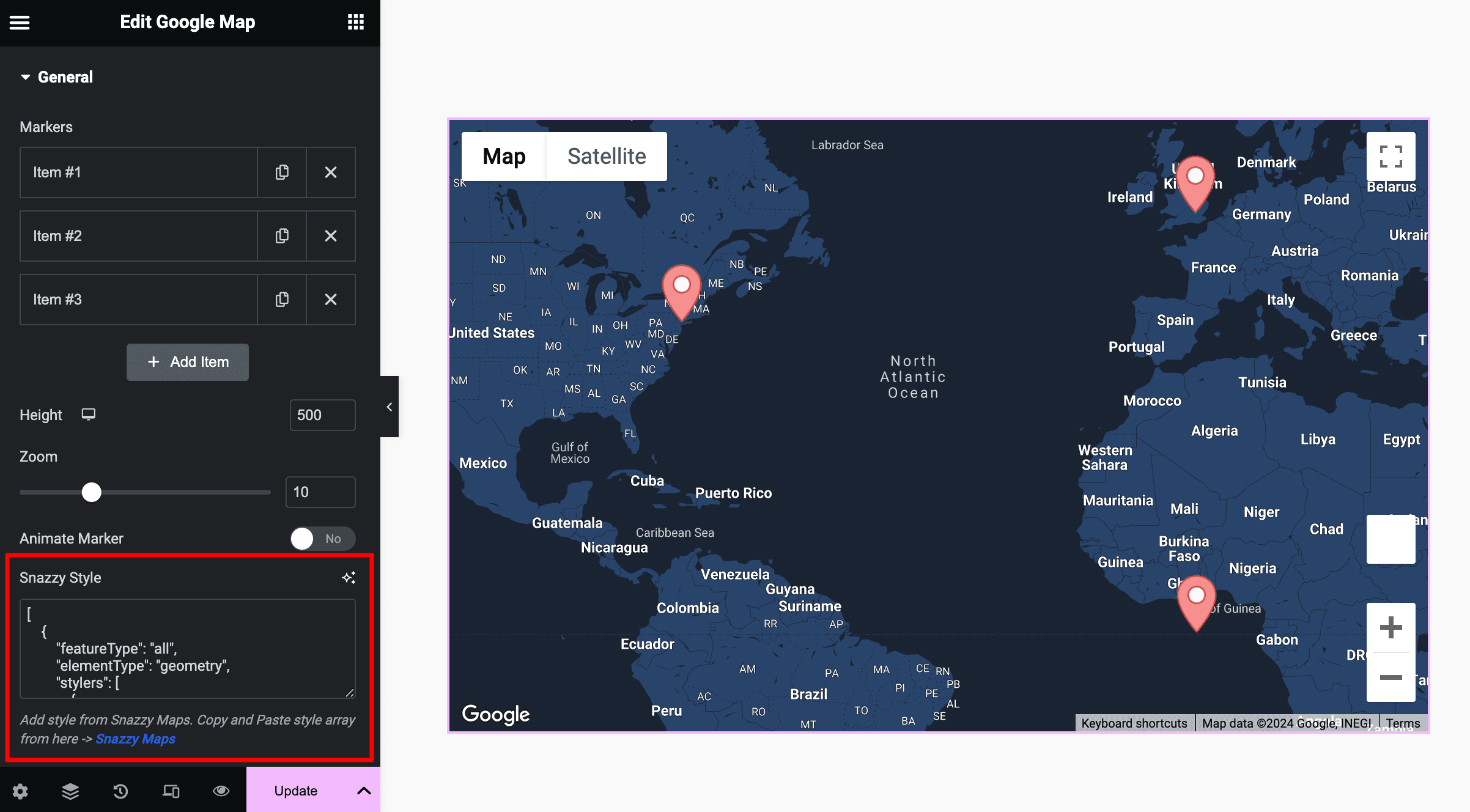The height and width of the screenshot is (812, 1470).
Task: Toggle fullscreen view on the map
Action: click(x=1391, y=157)
